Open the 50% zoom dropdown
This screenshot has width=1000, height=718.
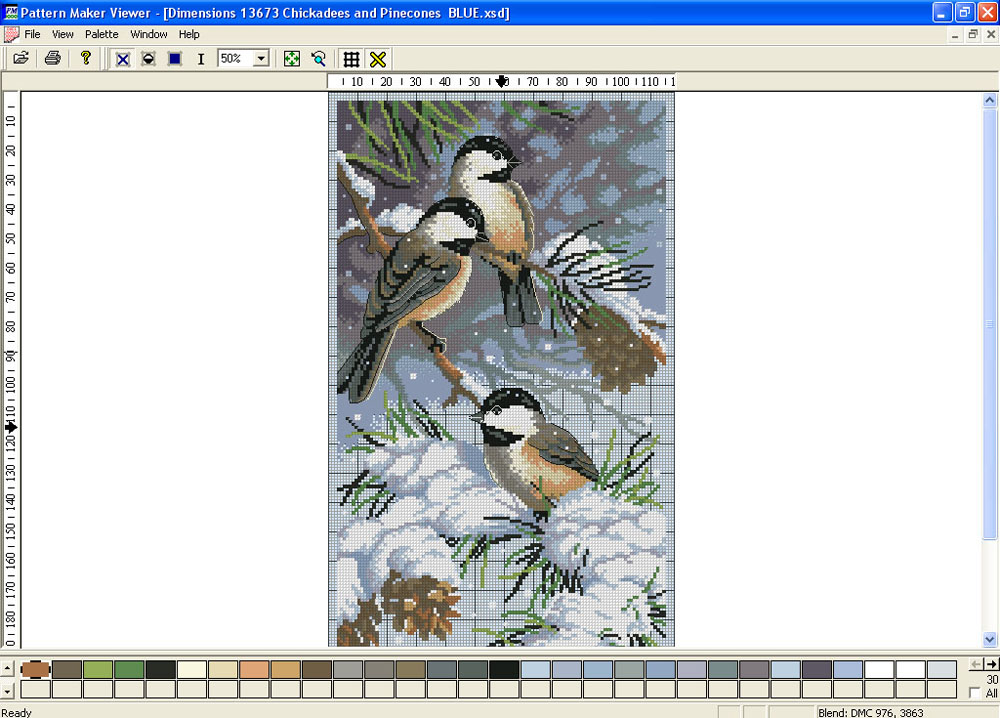261,59
